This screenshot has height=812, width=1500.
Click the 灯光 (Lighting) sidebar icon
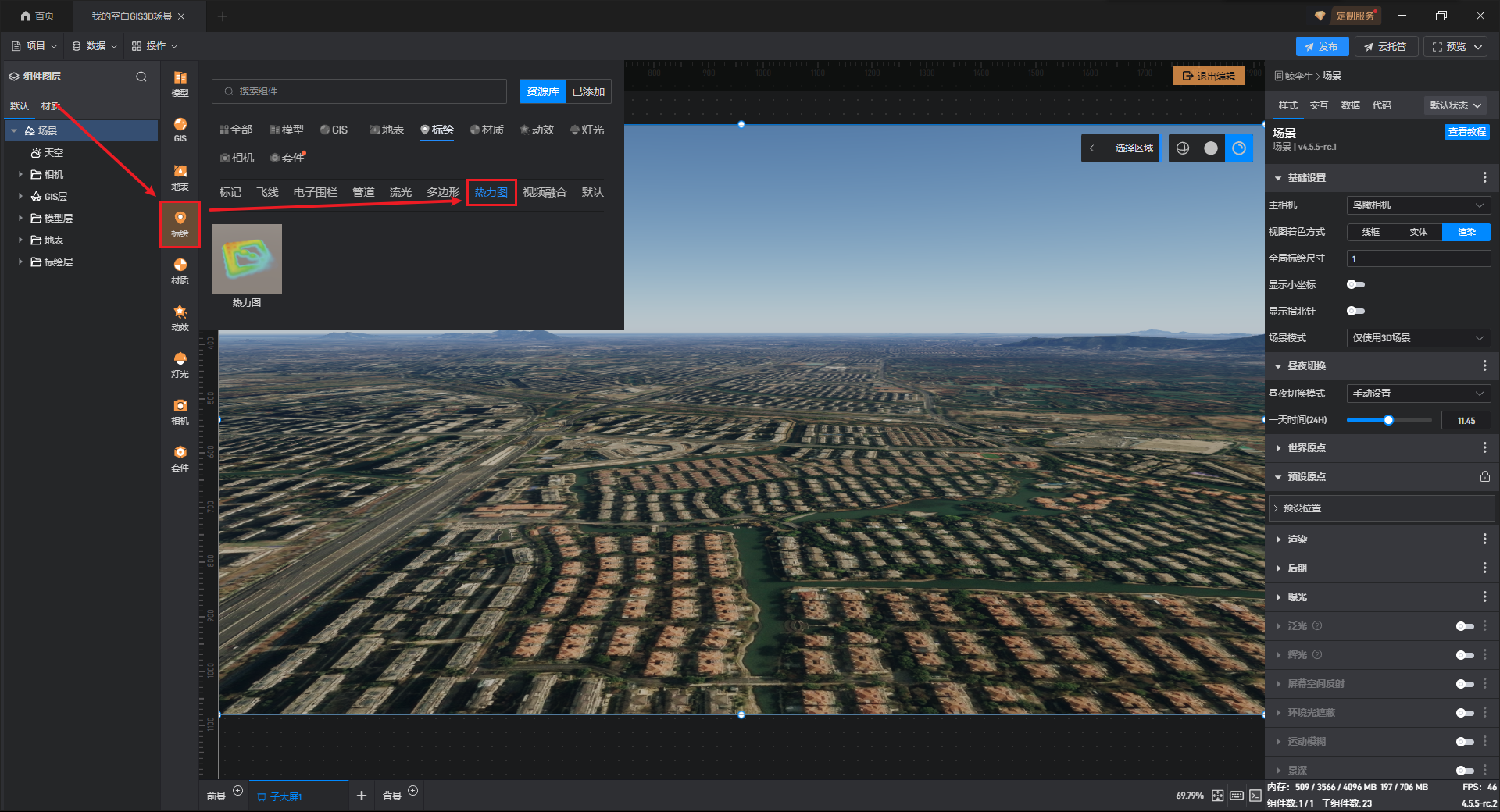(x=180, y=364)
